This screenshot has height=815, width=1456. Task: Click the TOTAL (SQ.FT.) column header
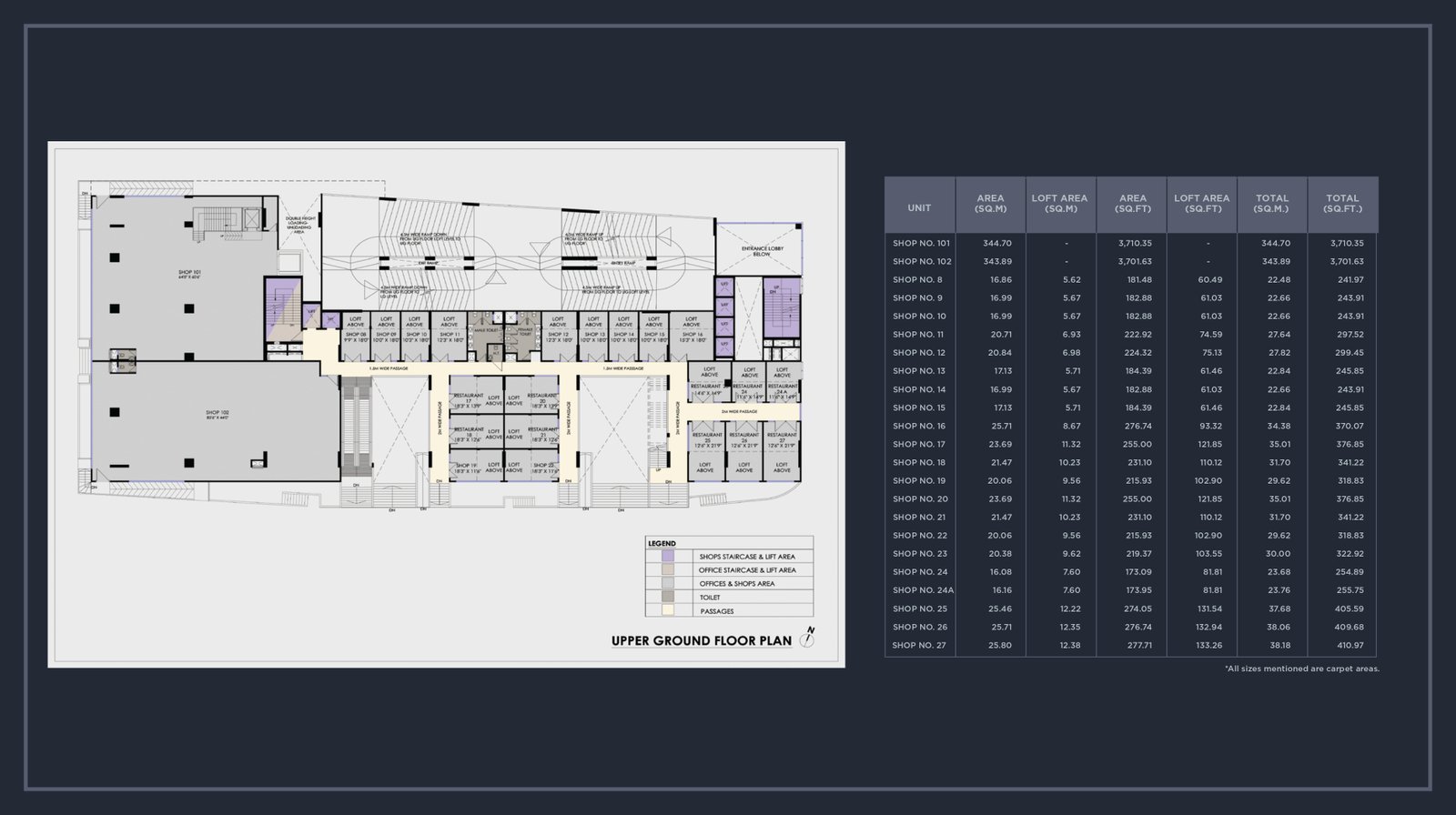1341,203
